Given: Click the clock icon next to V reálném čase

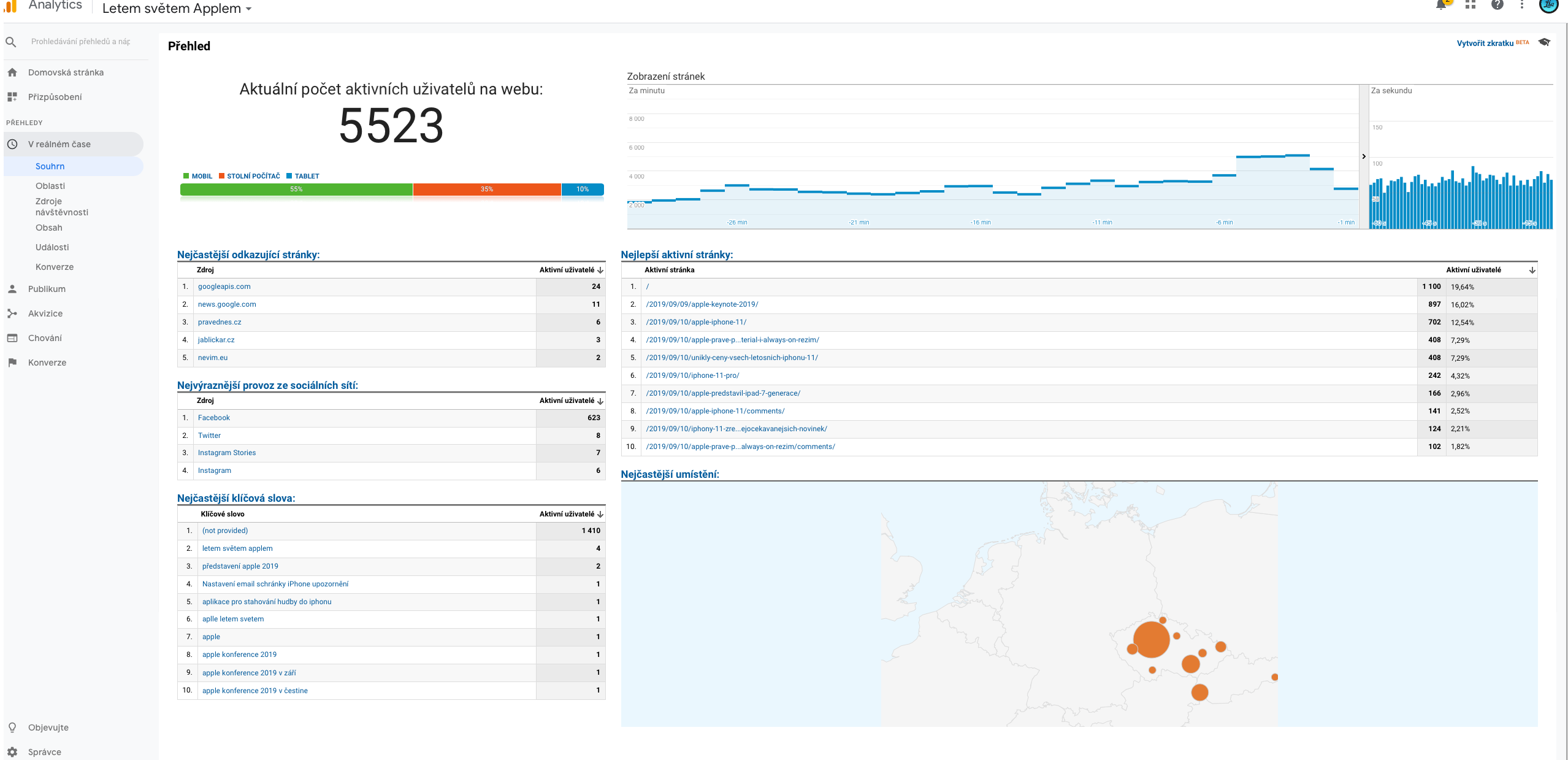Looking at the screenshot, I should 12,144.
